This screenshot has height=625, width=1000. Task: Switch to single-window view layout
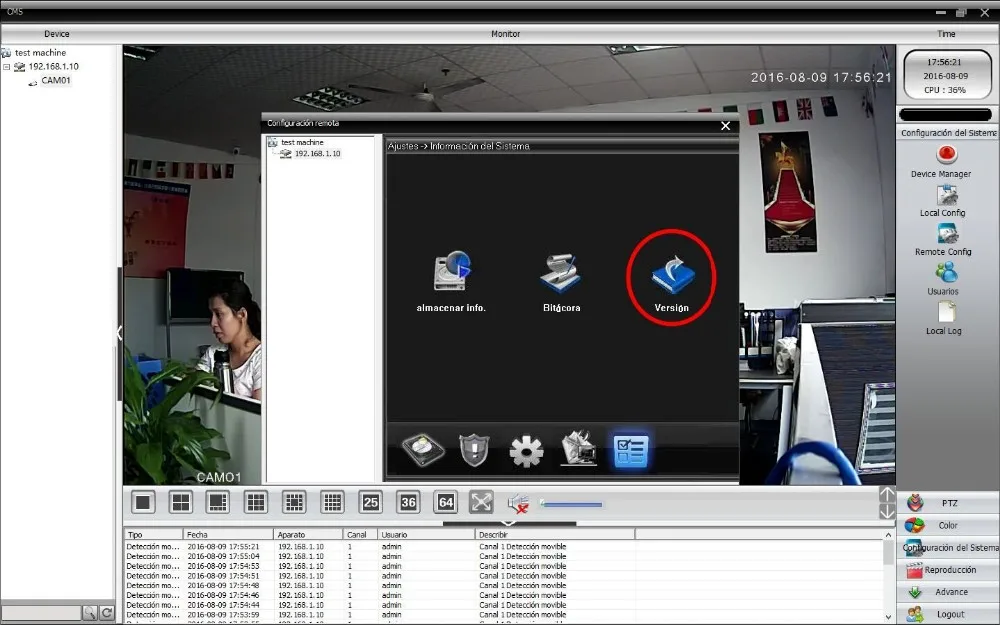tap(143, 503)
